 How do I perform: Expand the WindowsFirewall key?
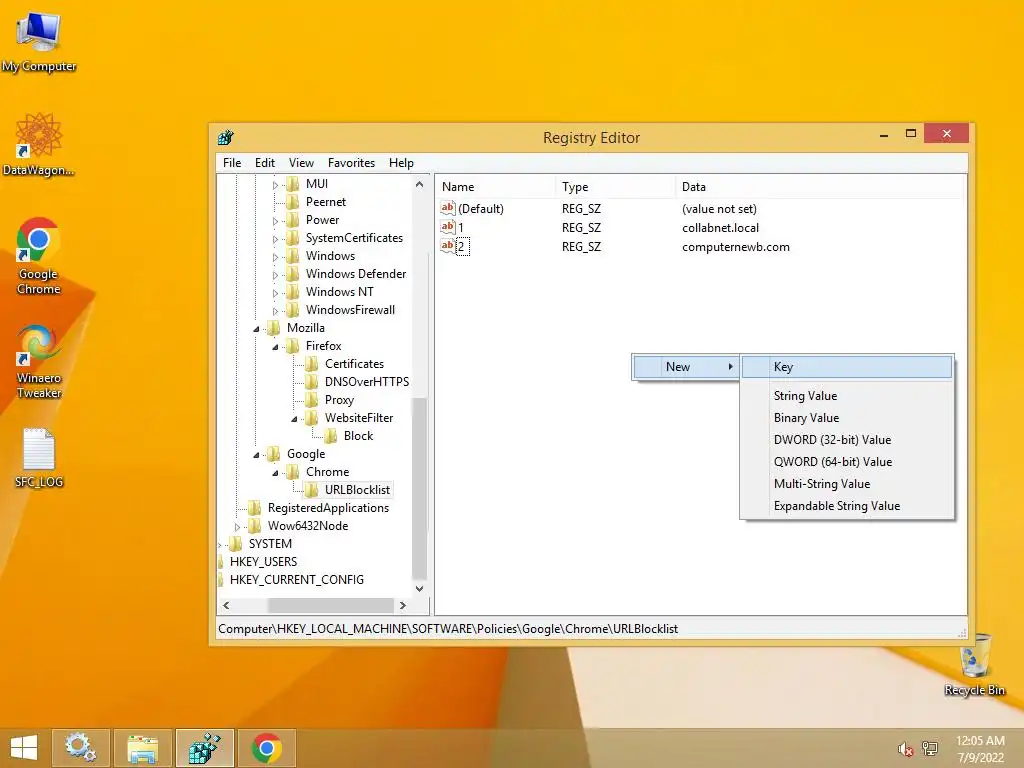pyautogui.click(x=276, y=311)
